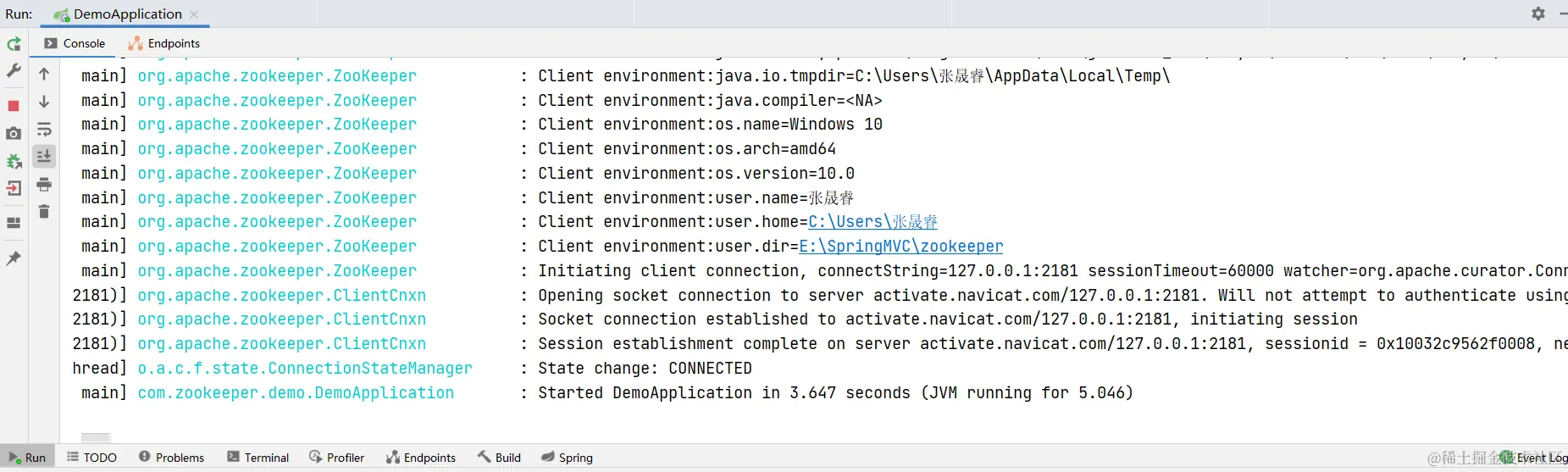Open run settings with the gear icon
The image size is (1568, 472).
(x=1538, y=14)
